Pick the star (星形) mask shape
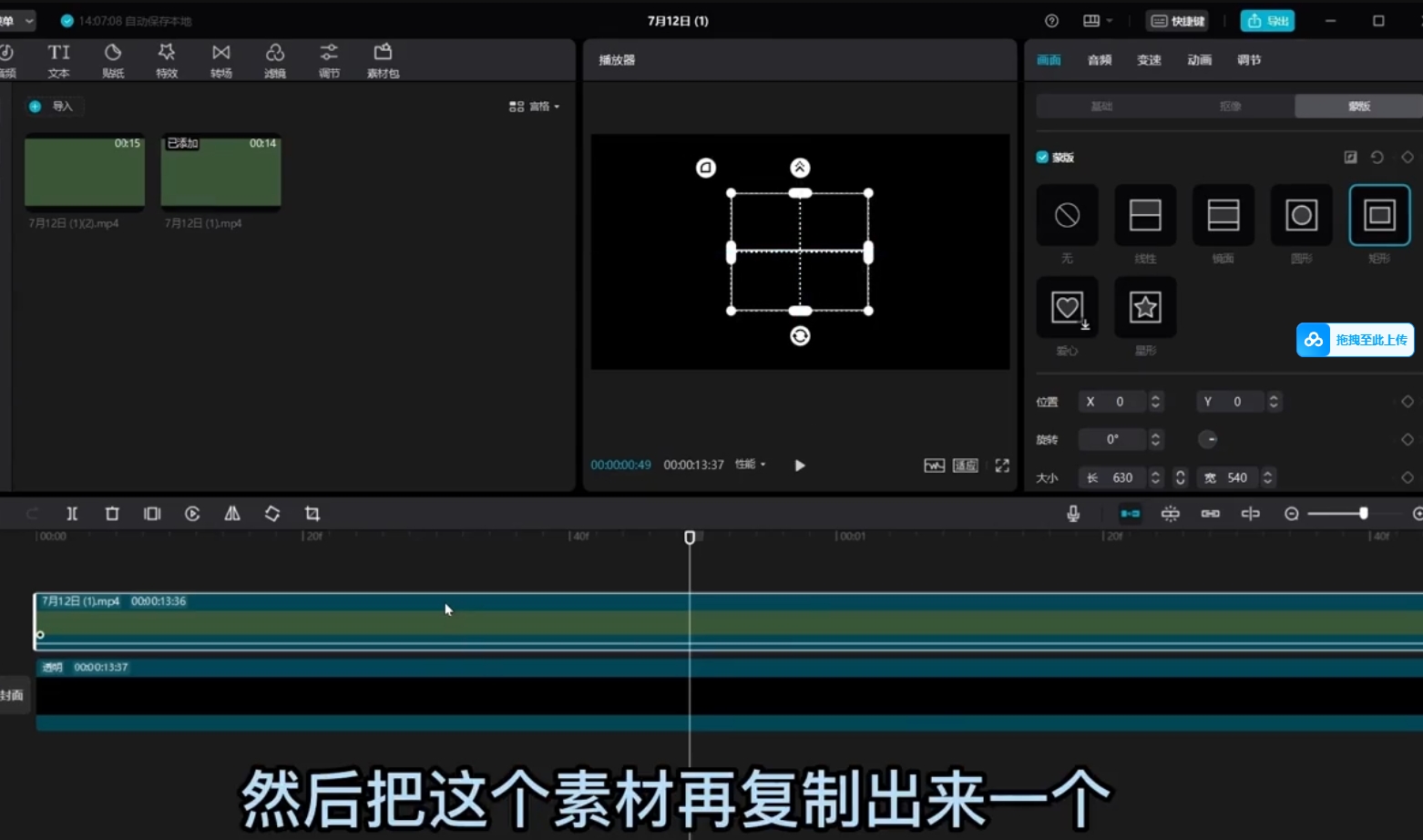Viewport: 1423px width, 840px height. 1145,308
